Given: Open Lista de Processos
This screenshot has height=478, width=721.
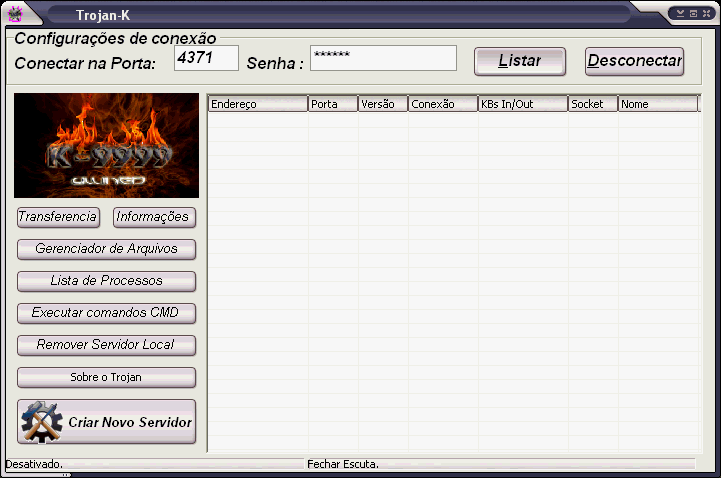Looking at the screenshot, I should click(x=106, y=281).
